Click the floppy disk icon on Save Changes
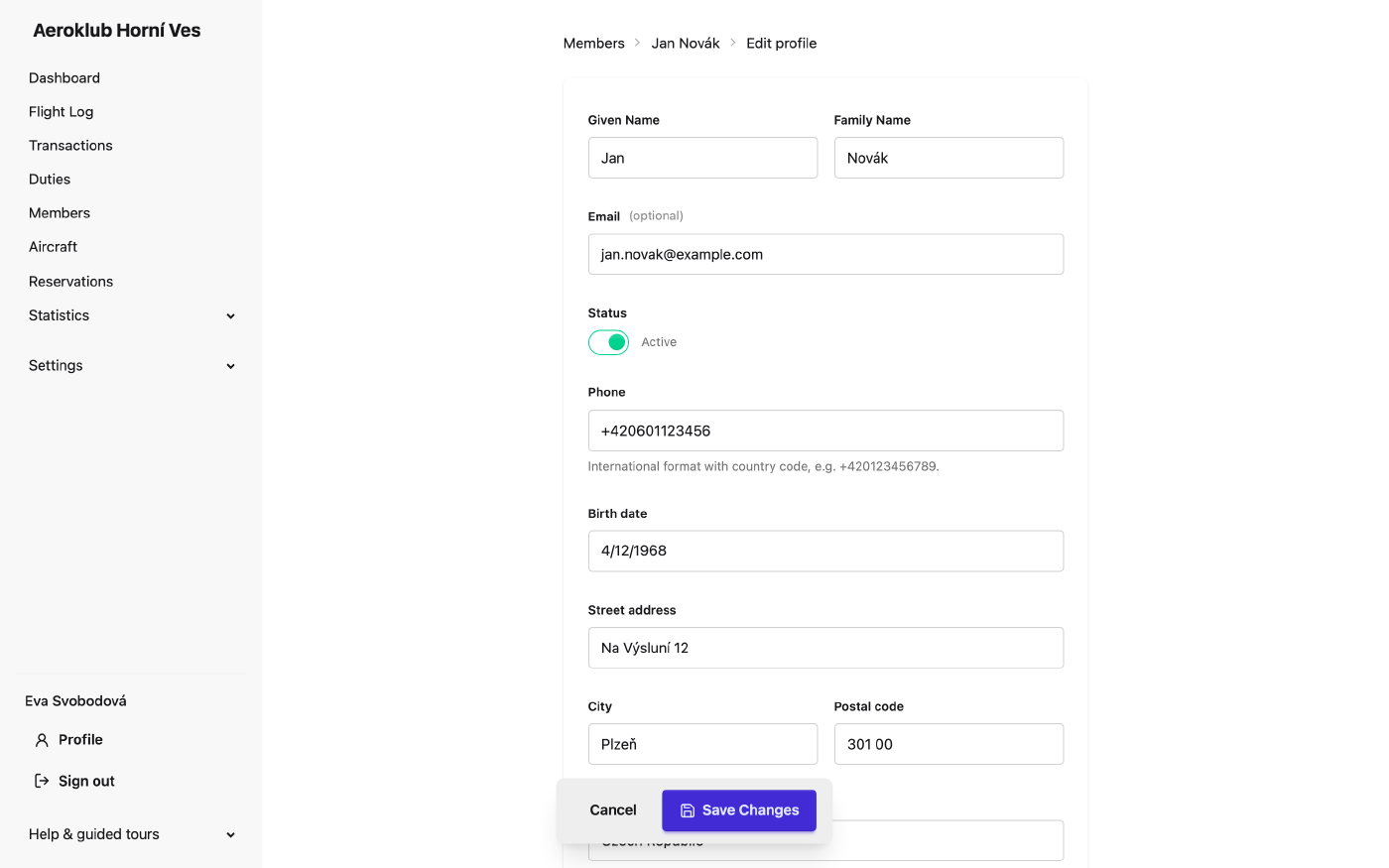Viewport: 1389px width, 868px height. (688, 810)
